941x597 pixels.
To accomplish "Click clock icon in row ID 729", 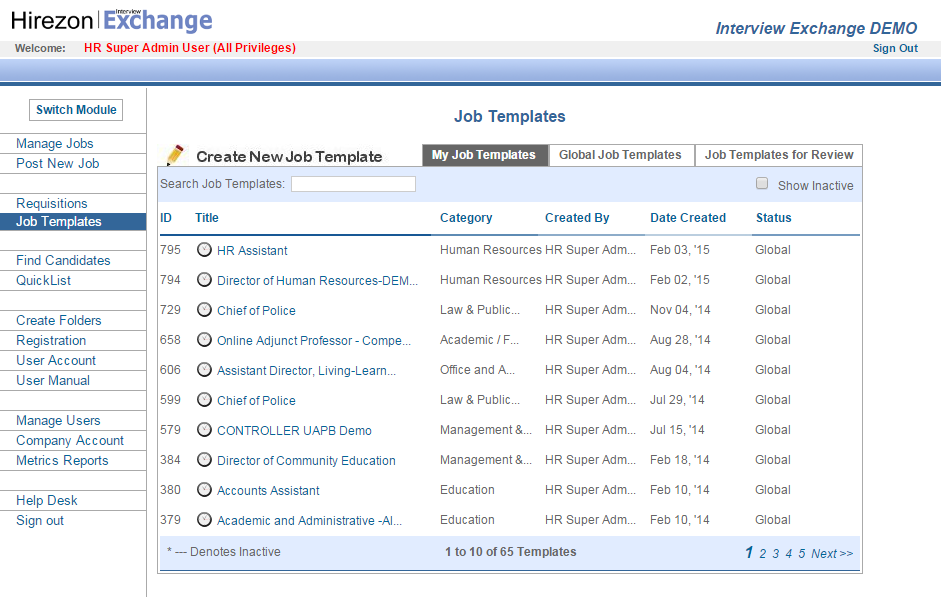I will tap(205, 310).
